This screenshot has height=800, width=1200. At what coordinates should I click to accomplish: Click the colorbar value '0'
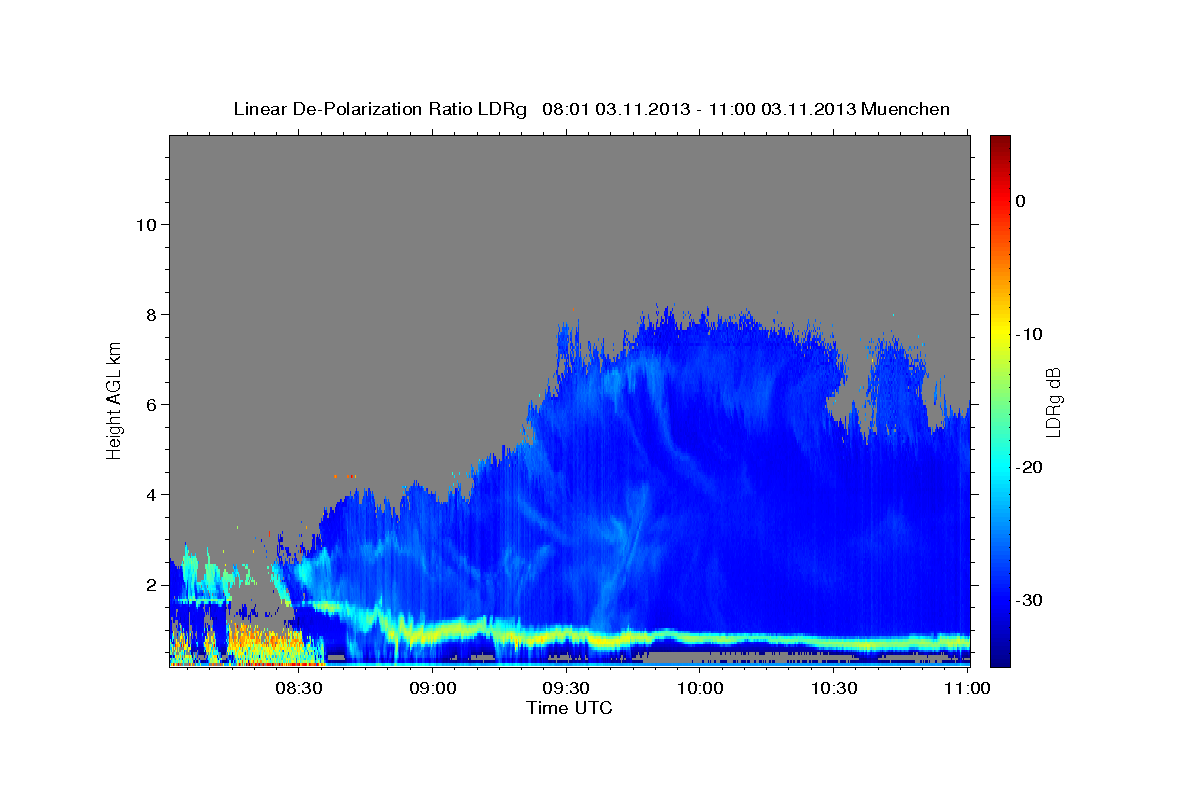1021,201
